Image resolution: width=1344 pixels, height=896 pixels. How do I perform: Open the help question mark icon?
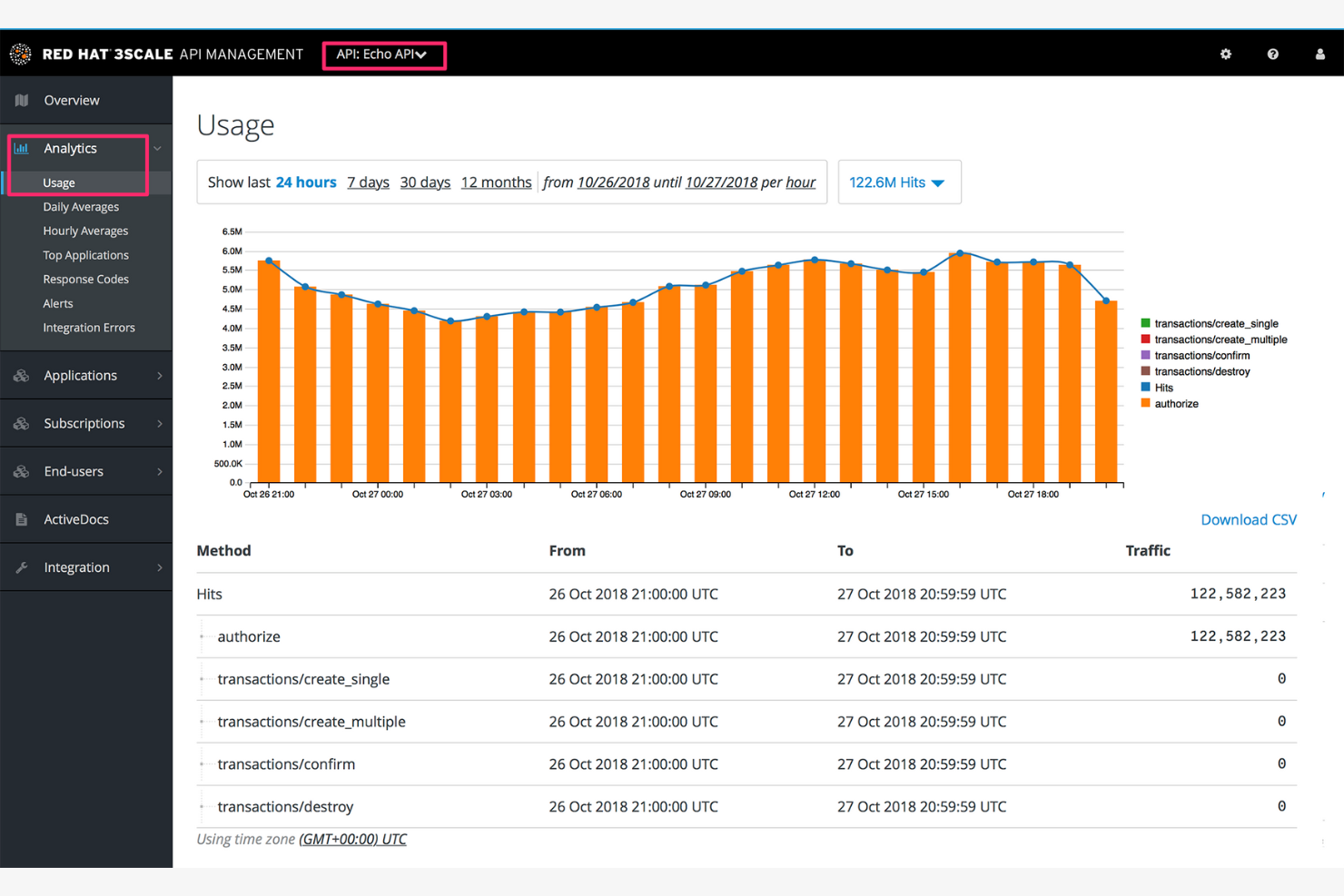point(1273,54)
